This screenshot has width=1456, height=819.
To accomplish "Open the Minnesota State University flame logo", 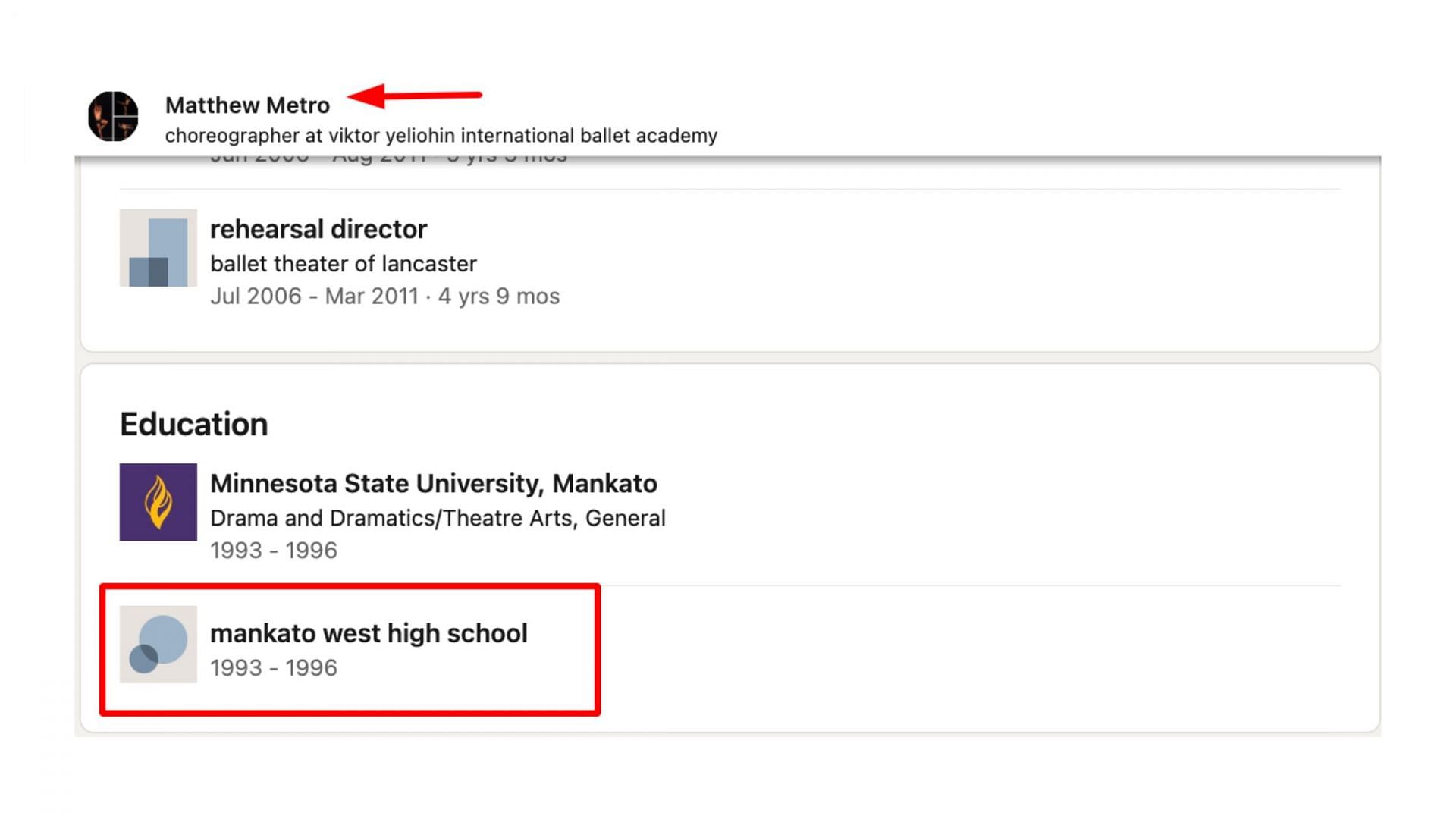I will (158, 502).
